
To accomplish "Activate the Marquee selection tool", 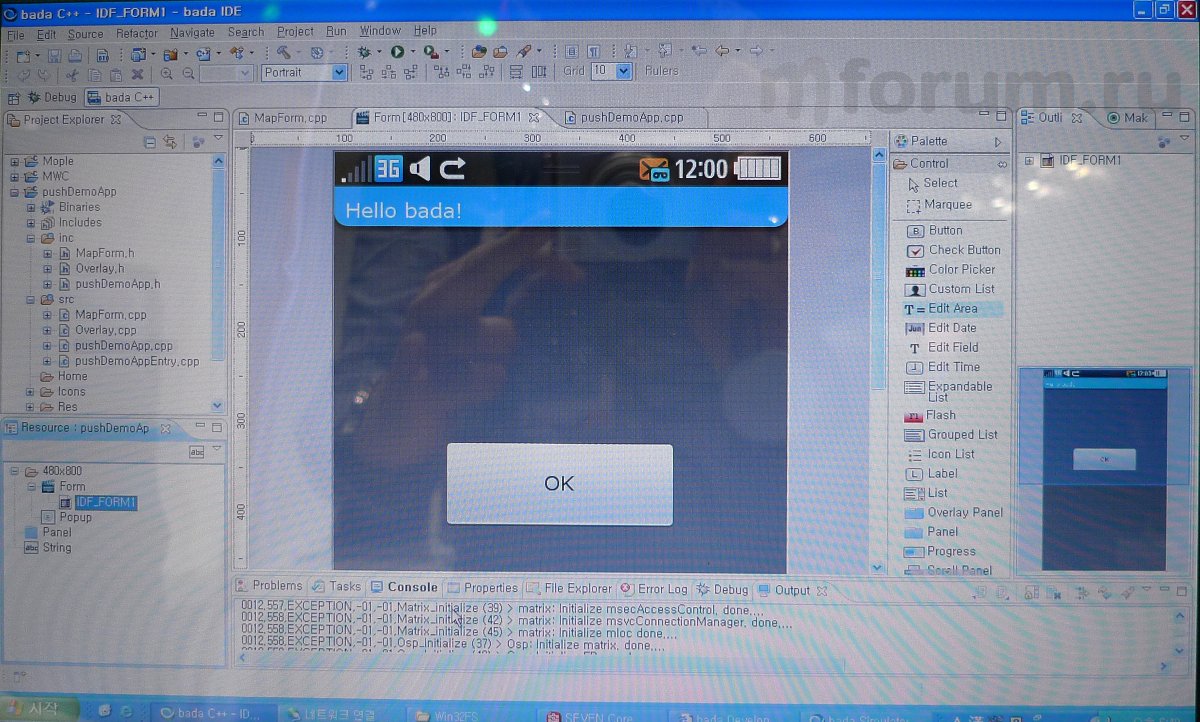I will [x=939, y=205].
